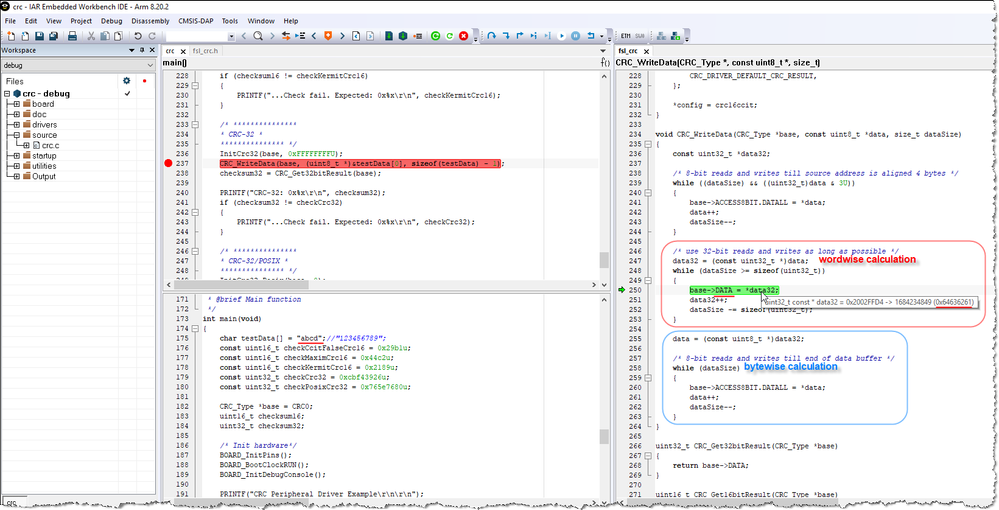
Task: Click the configuration gear column header
Action: pos(127,81)
